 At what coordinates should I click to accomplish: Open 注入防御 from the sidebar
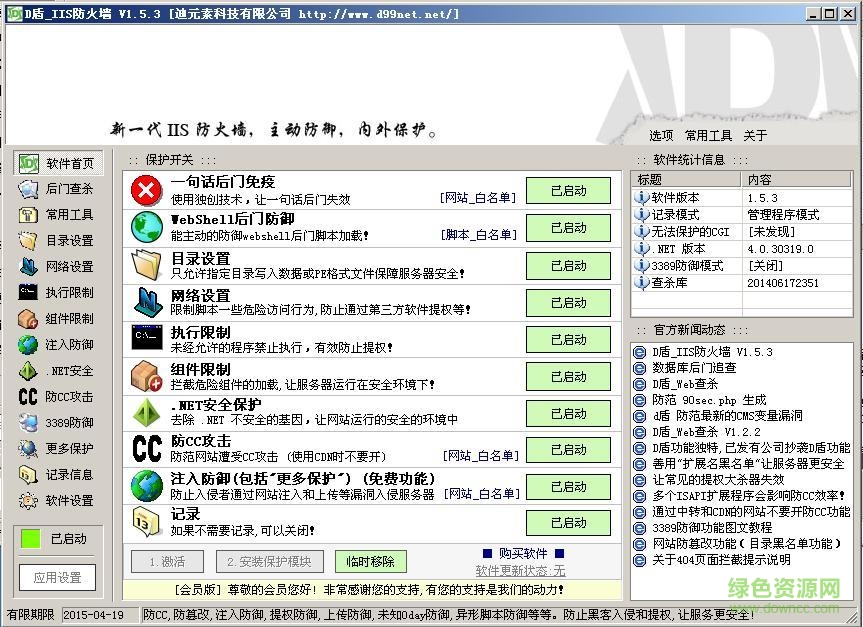tap(57, 345)
